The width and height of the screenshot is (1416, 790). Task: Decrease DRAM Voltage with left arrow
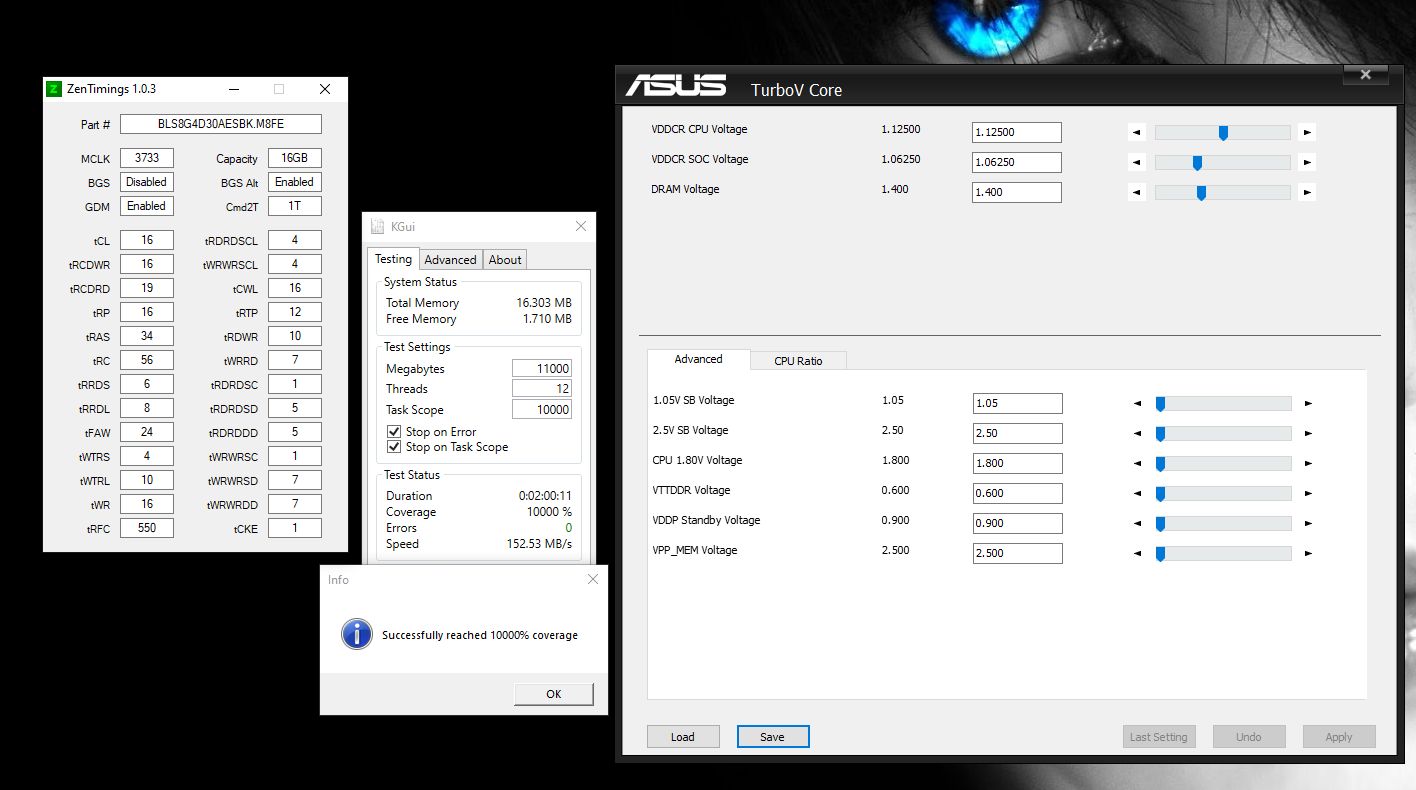point(1137,192)
